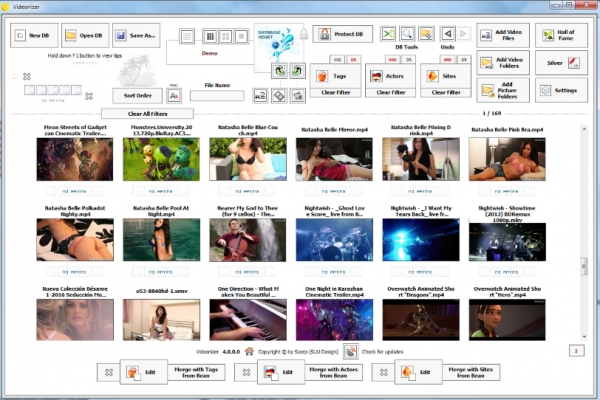600x400 pixels.
Task: Select the dense nine-square grid view icon
Action: [210, 36]
